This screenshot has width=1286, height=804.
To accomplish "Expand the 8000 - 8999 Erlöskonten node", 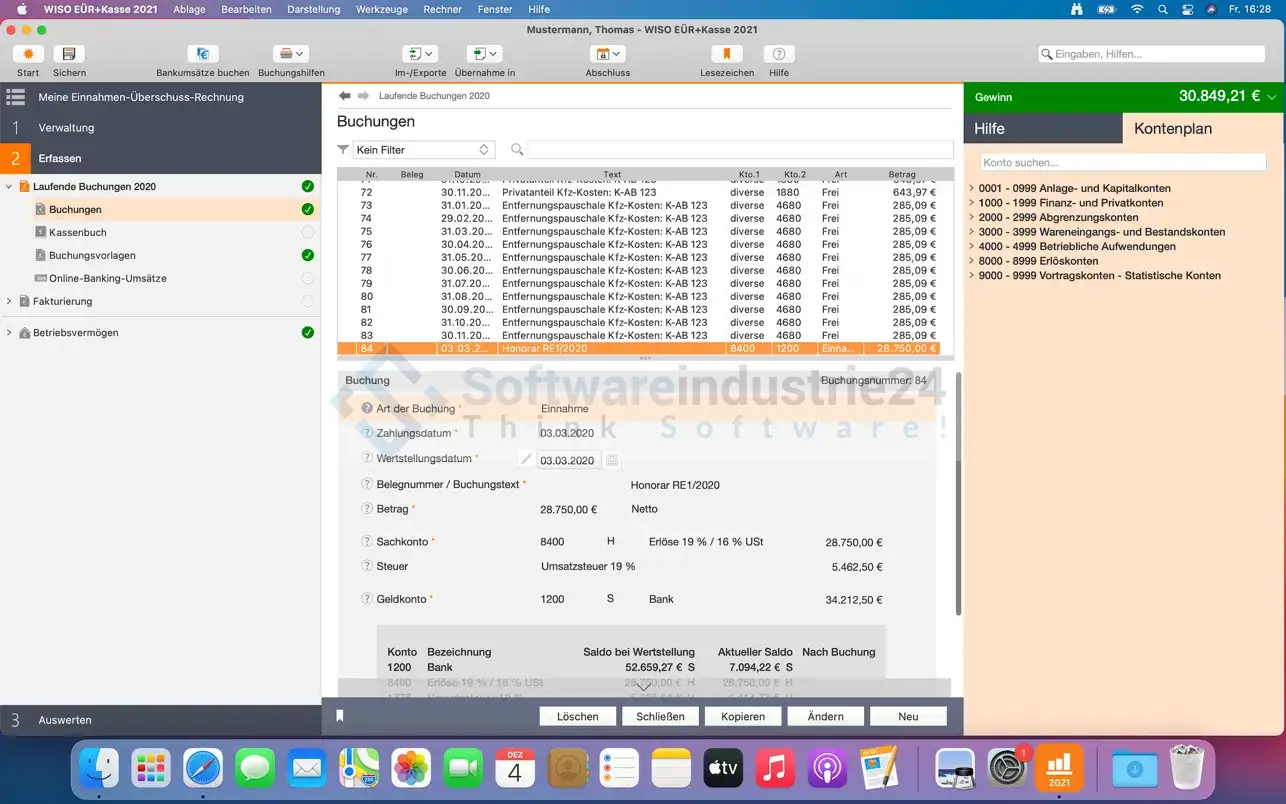I will (x=972, y=261).
